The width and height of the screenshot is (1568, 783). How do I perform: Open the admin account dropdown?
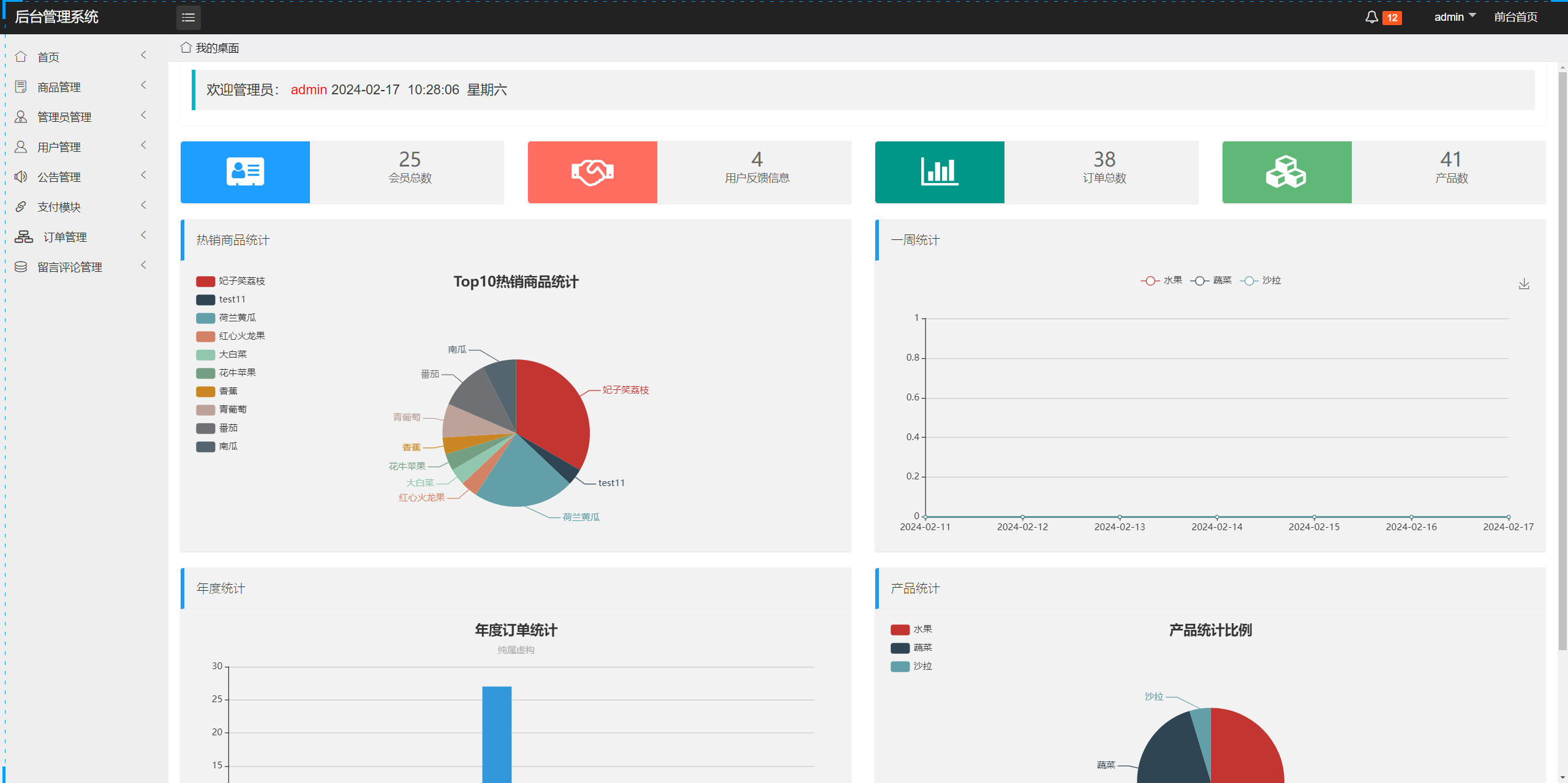point(1455,17)
